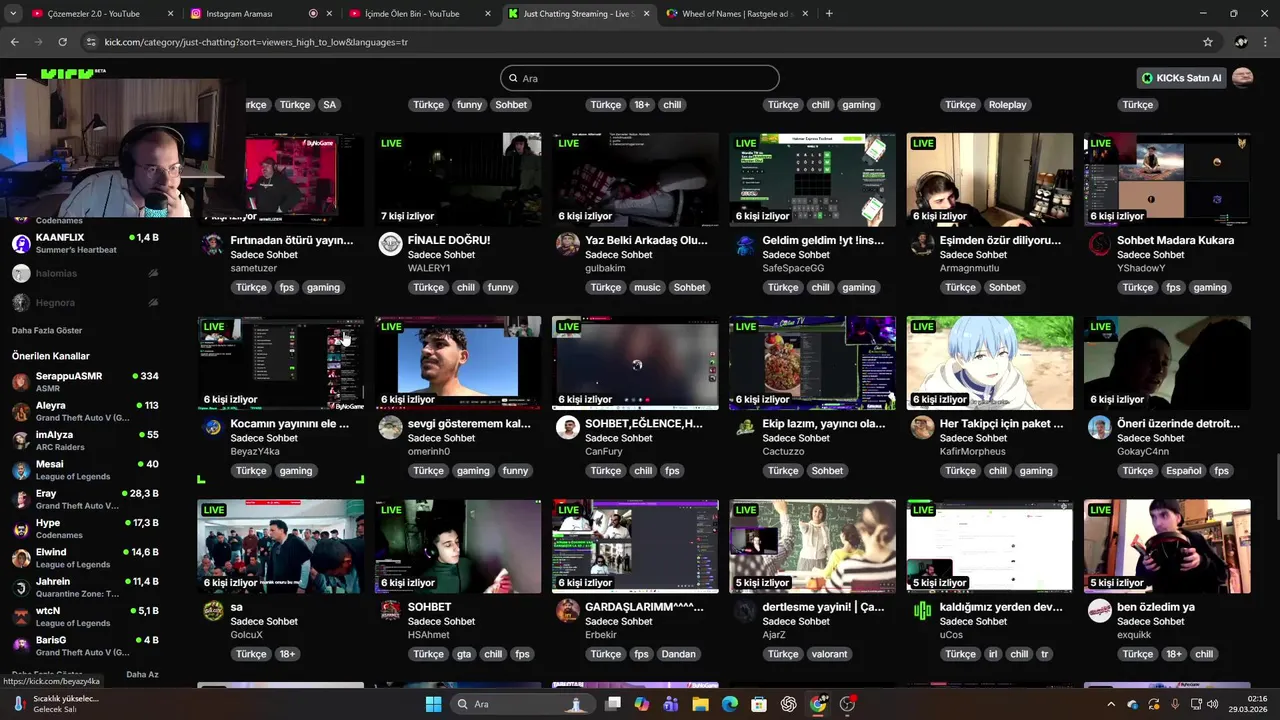The height and width of the screenshot is (720, 1280).
Task: Open Sohbet Madara Kukara stream thumbnail
Action: (1167, 180)
